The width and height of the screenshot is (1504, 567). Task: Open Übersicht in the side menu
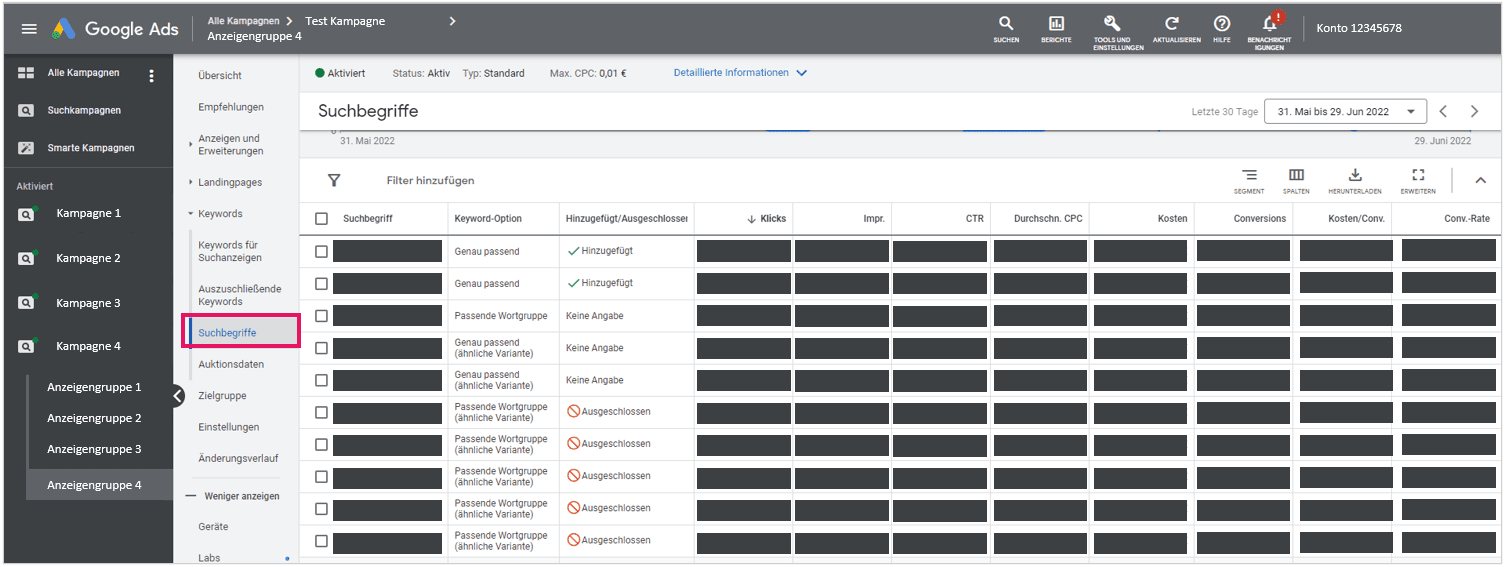(220, 76)
